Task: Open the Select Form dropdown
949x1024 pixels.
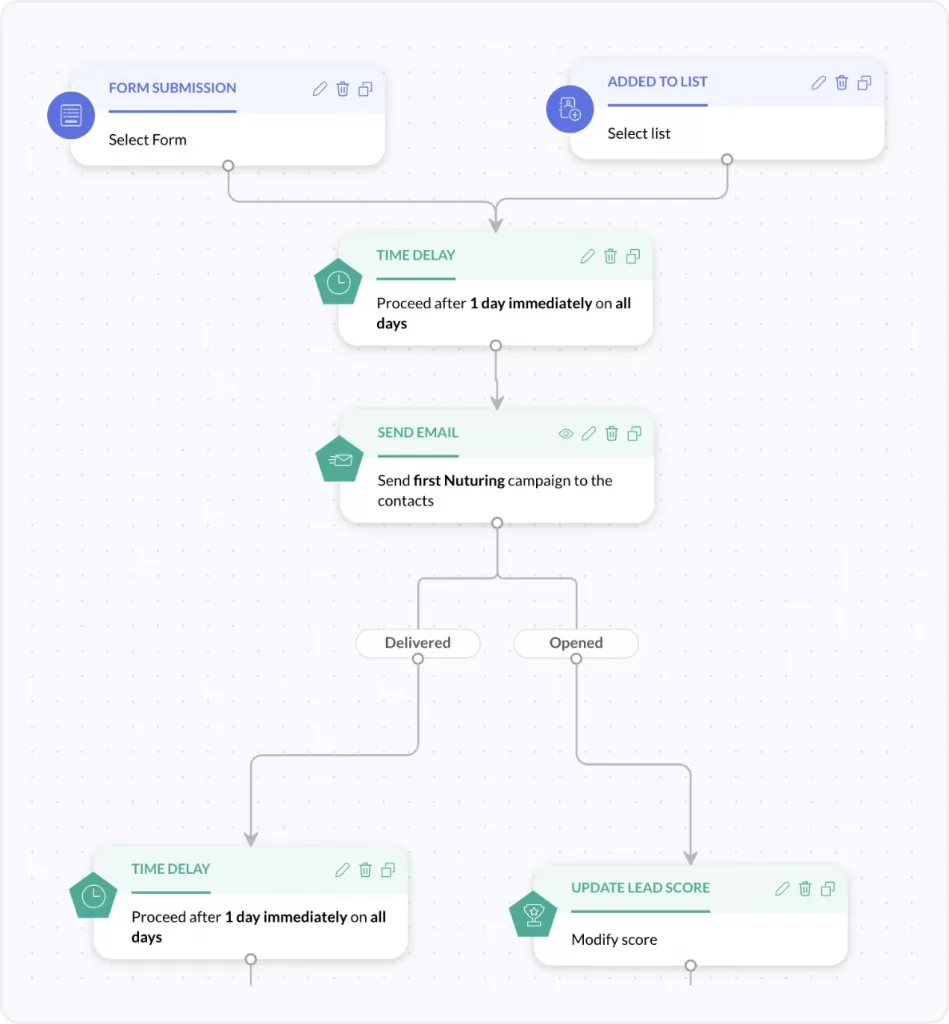Action: point(147,140)
